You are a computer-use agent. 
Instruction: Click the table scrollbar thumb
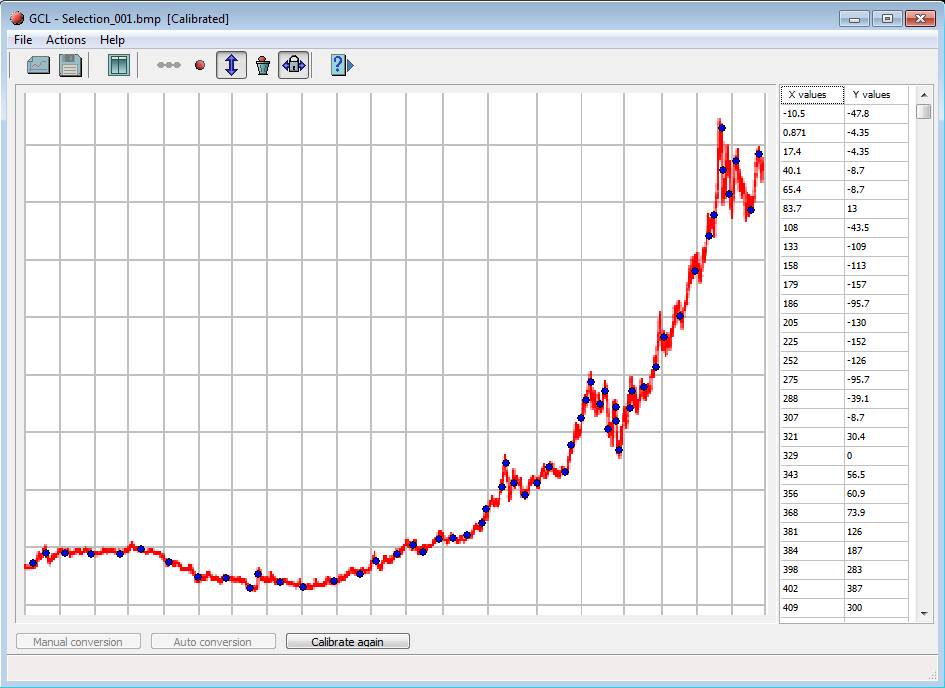[x=923, y=111]
